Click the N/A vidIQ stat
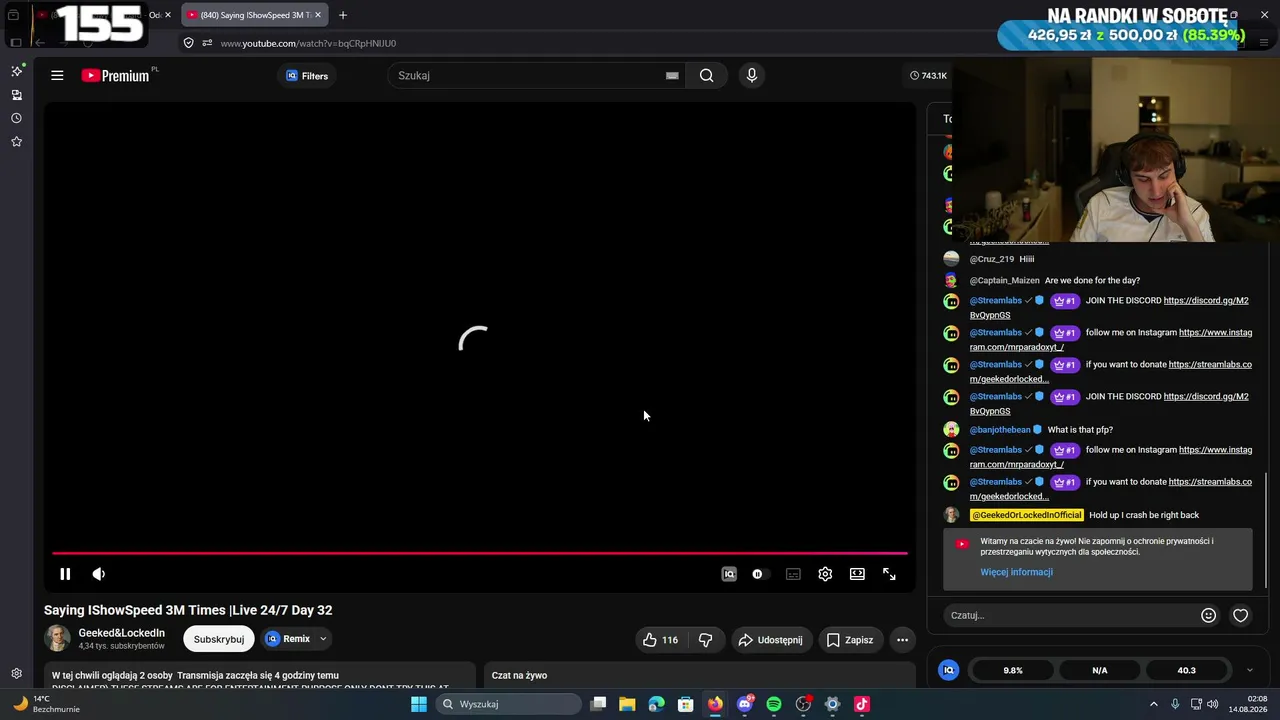The height and width of the screenshot is (720, 1280). [1100, 670]
